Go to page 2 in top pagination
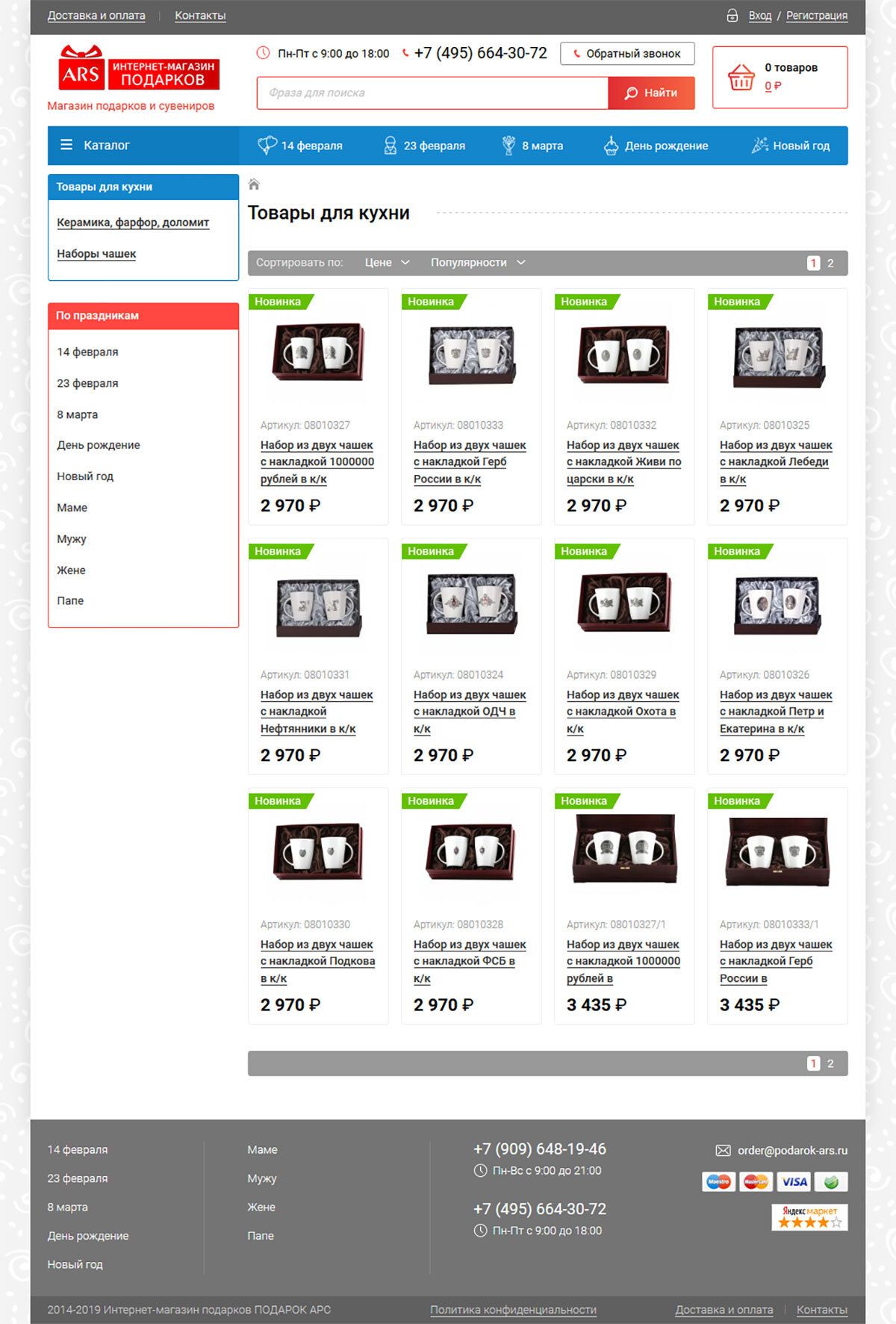Viewport: 896px width, 1324px height. 830,263
